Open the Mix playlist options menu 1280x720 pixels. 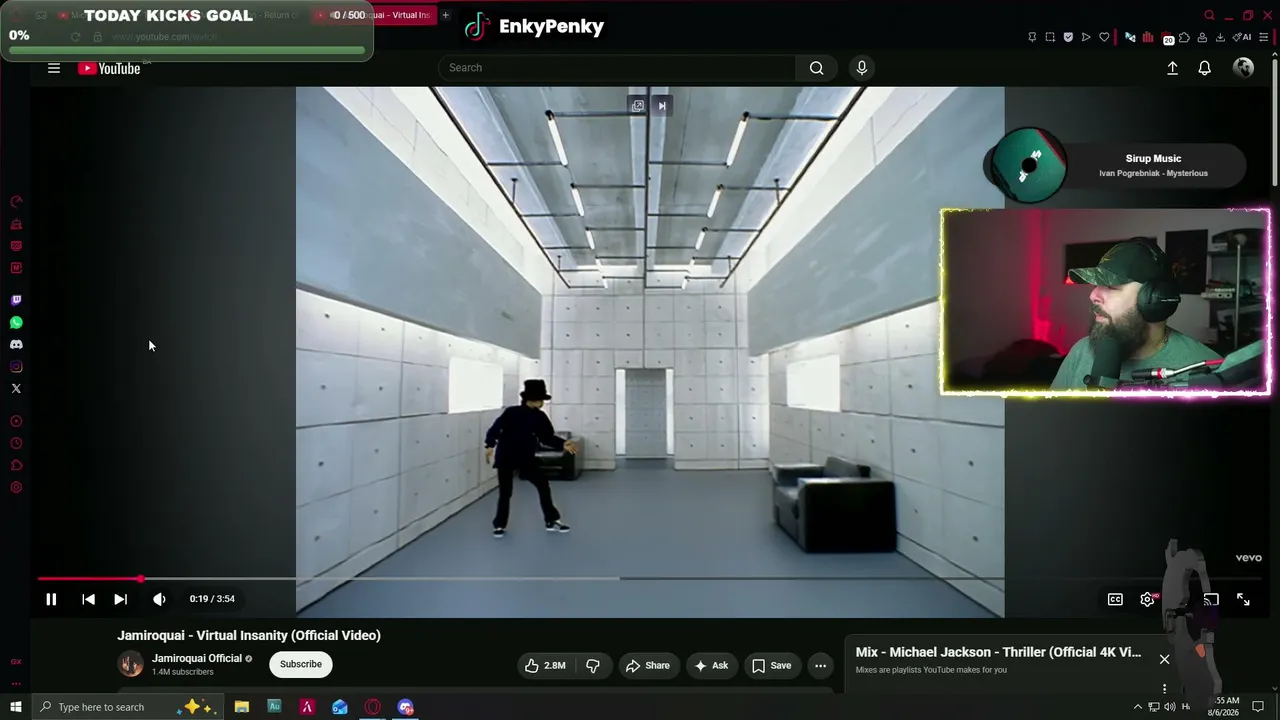[1164, 688]
